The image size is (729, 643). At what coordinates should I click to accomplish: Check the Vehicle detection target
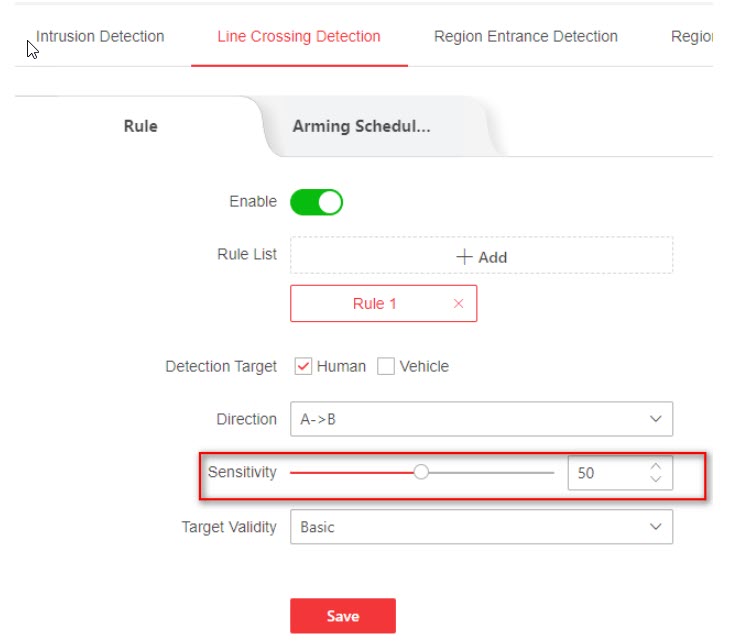tap(386, 367)
